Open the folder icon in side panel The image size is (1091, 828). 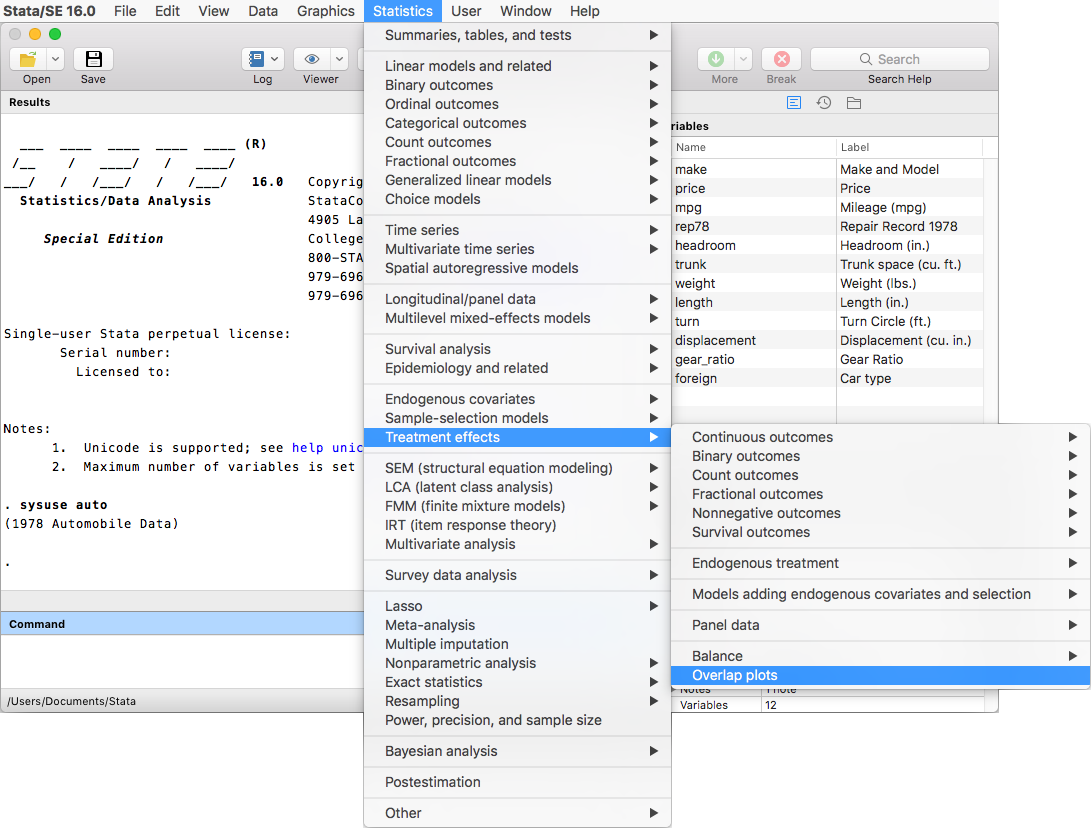tap(854, 103)
